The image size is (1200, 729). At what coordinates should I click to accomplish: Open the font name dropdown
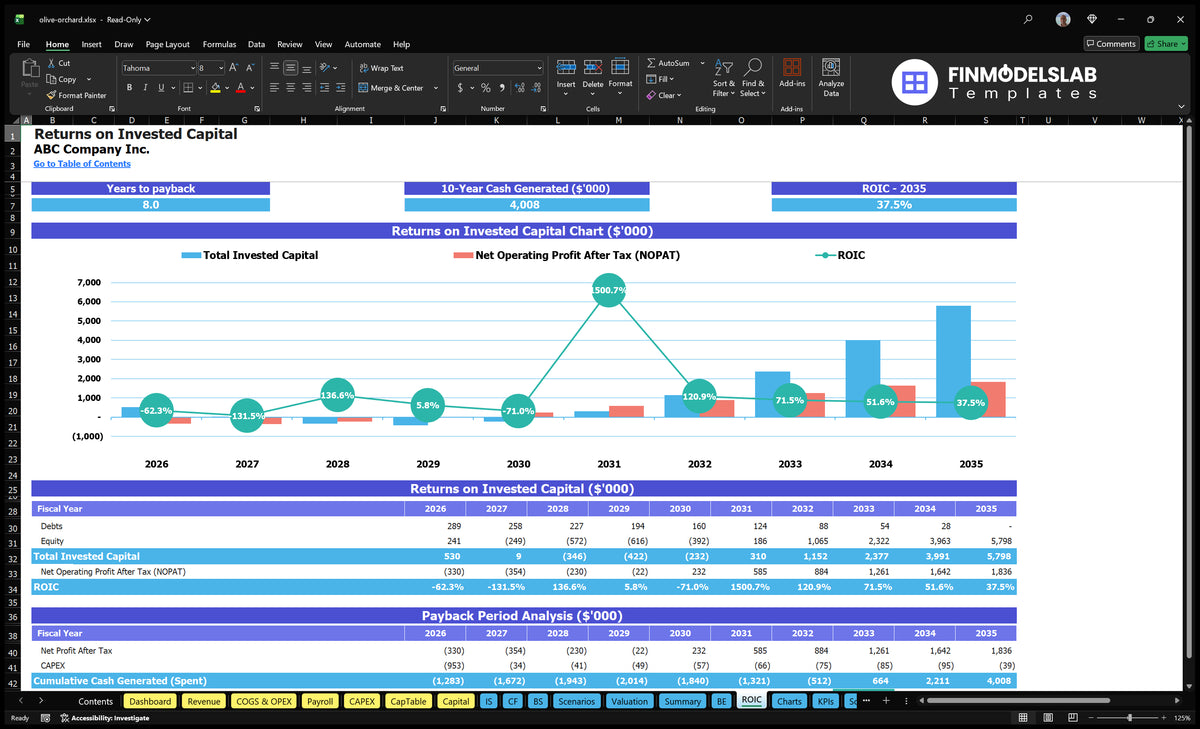coord(192,68)
